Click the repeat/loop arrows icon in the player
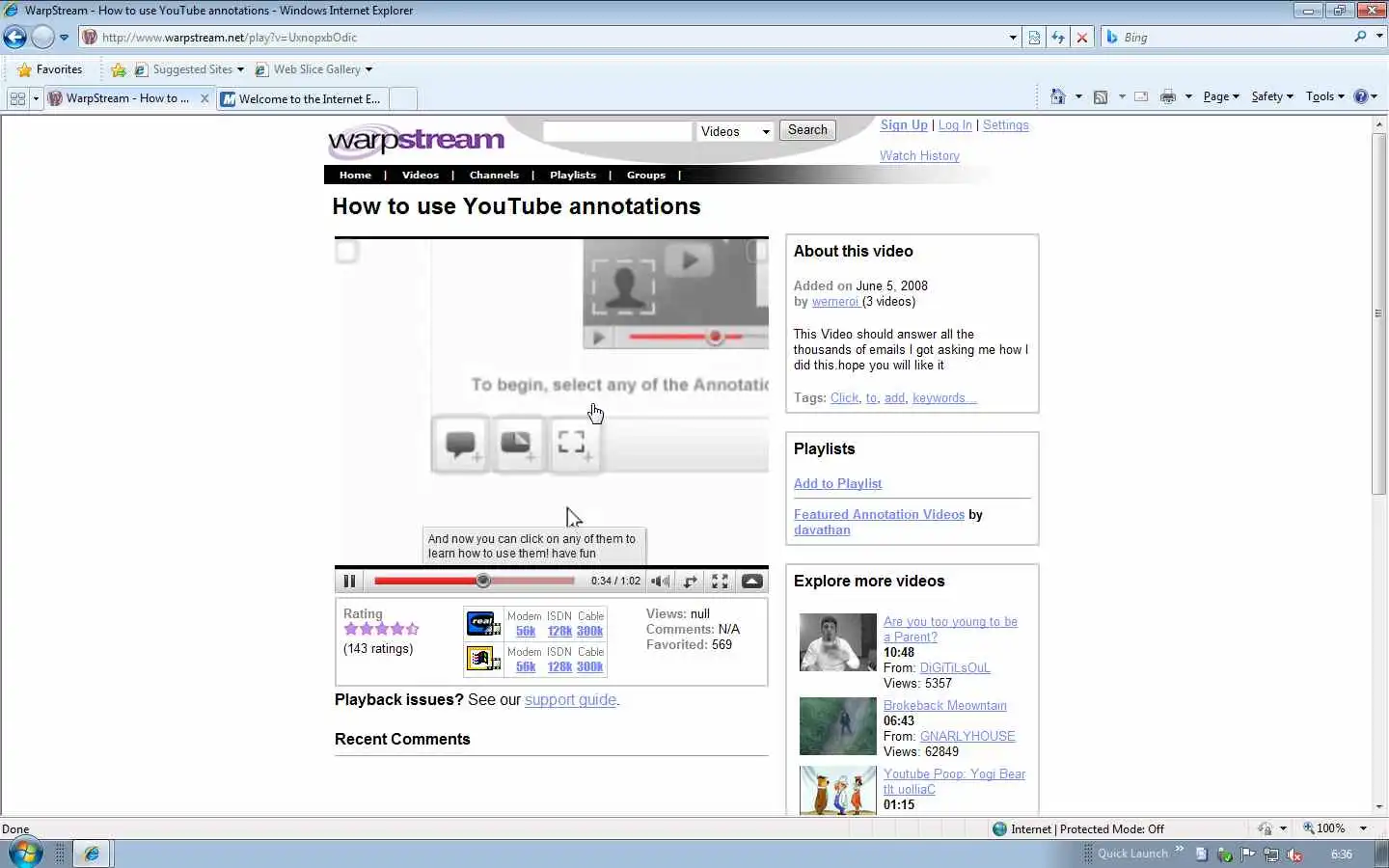Image resolution: width=1389 pixels, height=868 pixels. pos(690,581)
